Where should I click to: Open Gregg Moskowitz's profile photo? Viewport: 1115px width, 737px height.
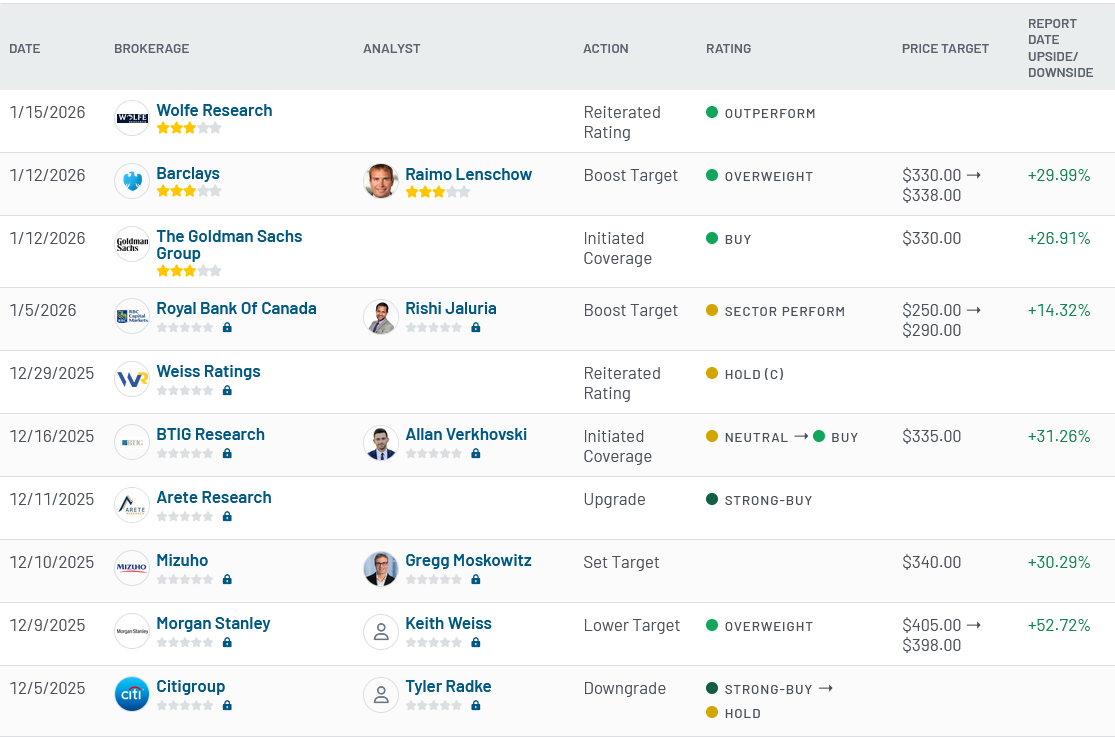(380, 568)
